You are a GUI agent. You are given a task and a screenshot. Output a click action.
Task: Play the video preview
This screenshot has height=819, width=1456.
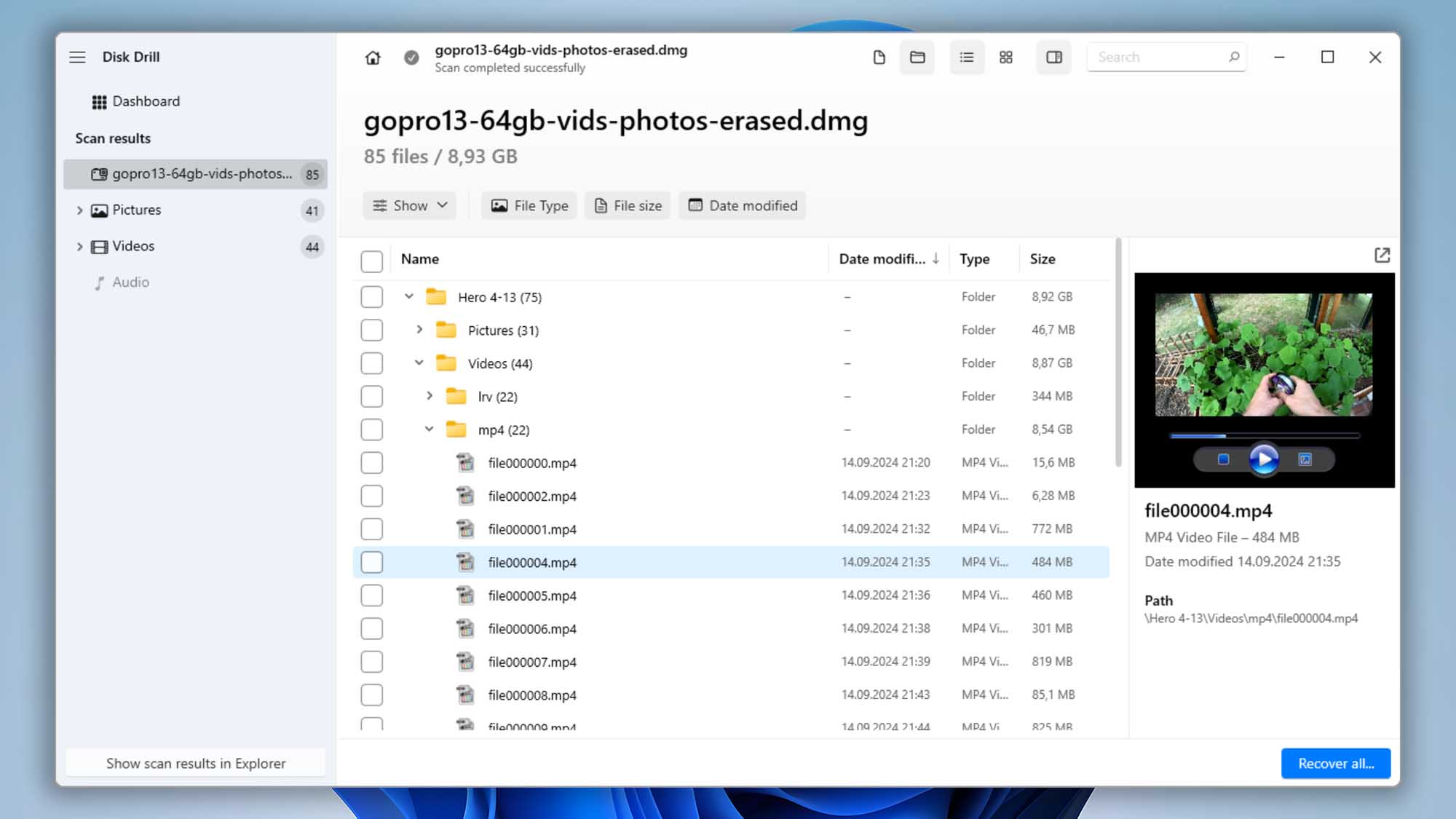[1264, 459]
